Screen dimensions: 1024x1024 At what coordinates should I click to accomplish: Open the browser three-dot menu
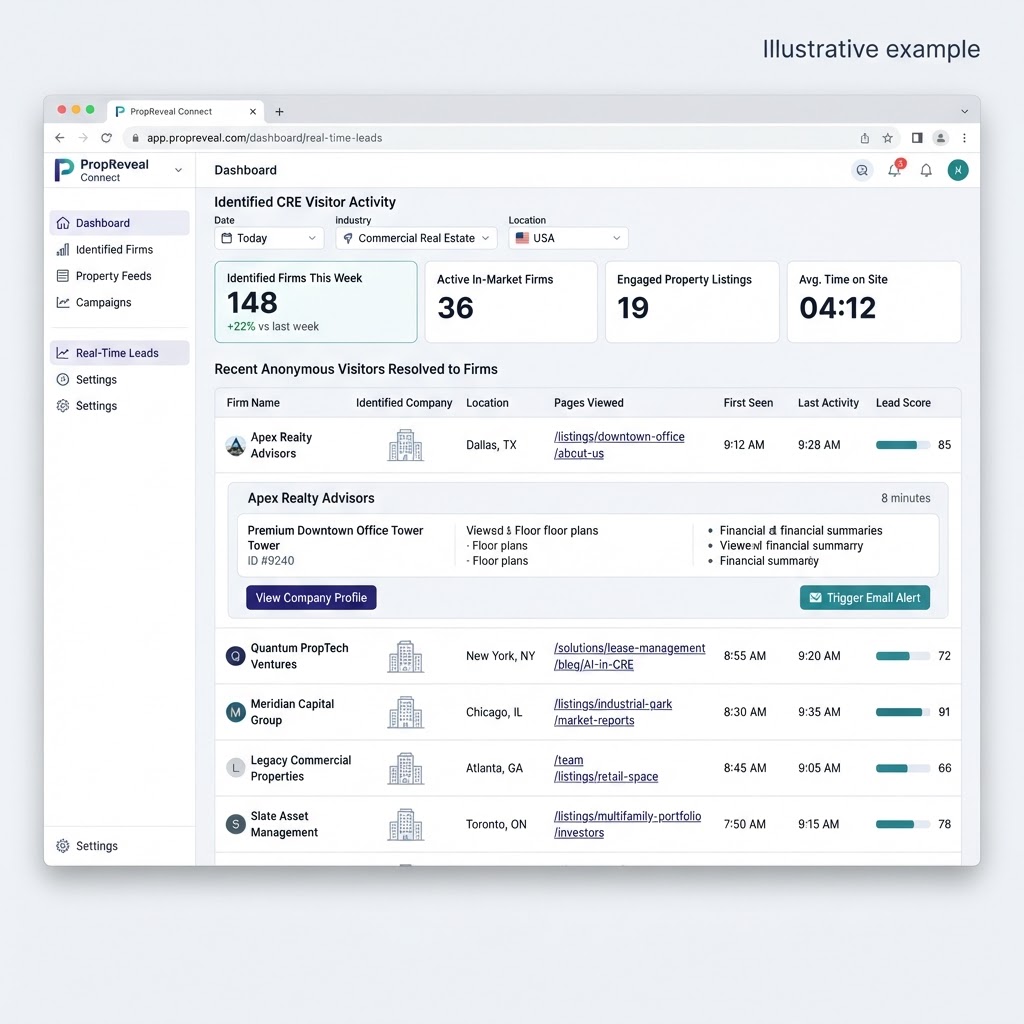[x=965, y=138]
